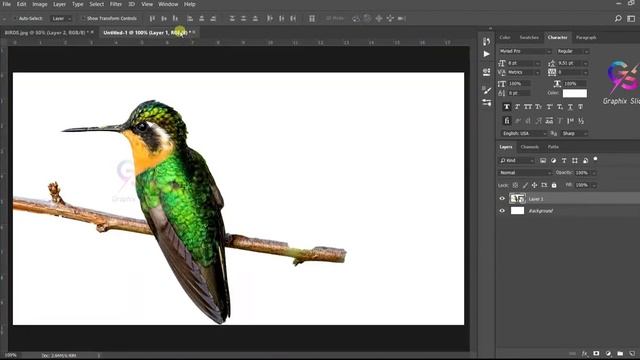Enable Show Transform Controls checkbox

83,18
